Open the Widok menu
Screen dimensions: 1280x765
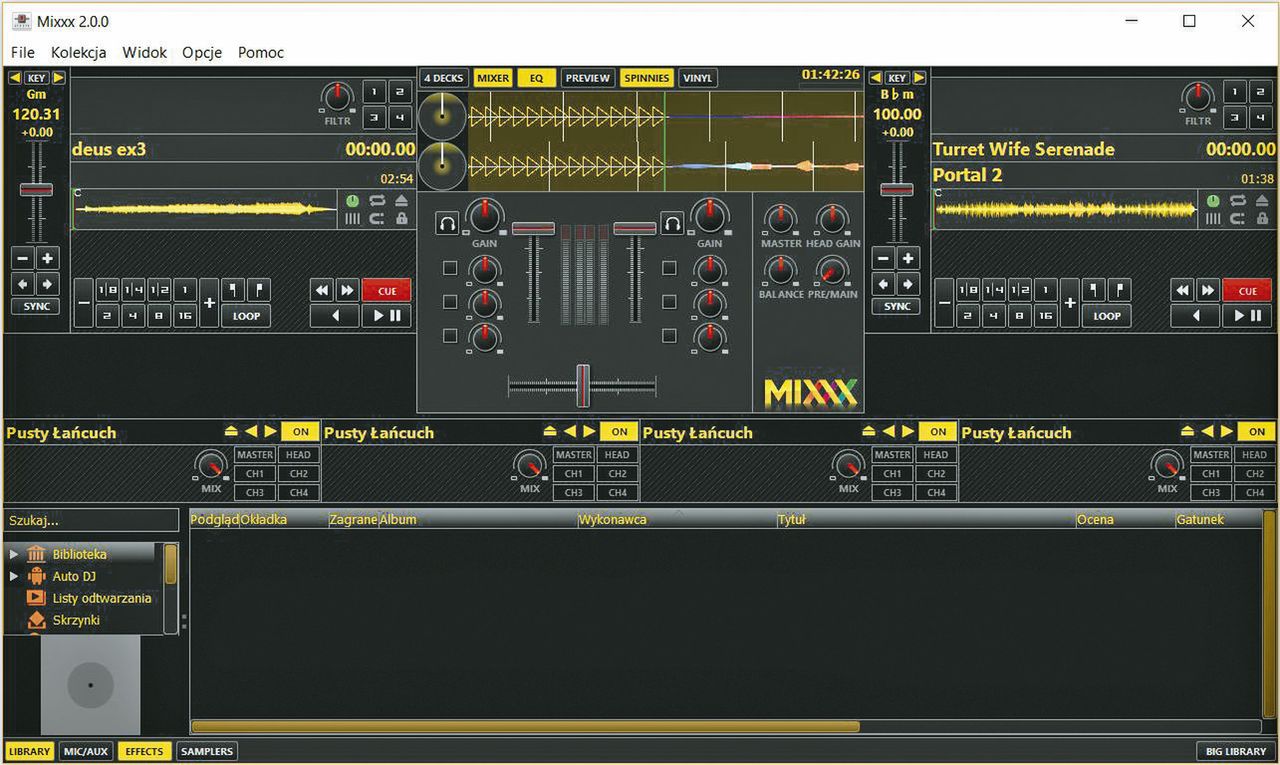point(145,52)
